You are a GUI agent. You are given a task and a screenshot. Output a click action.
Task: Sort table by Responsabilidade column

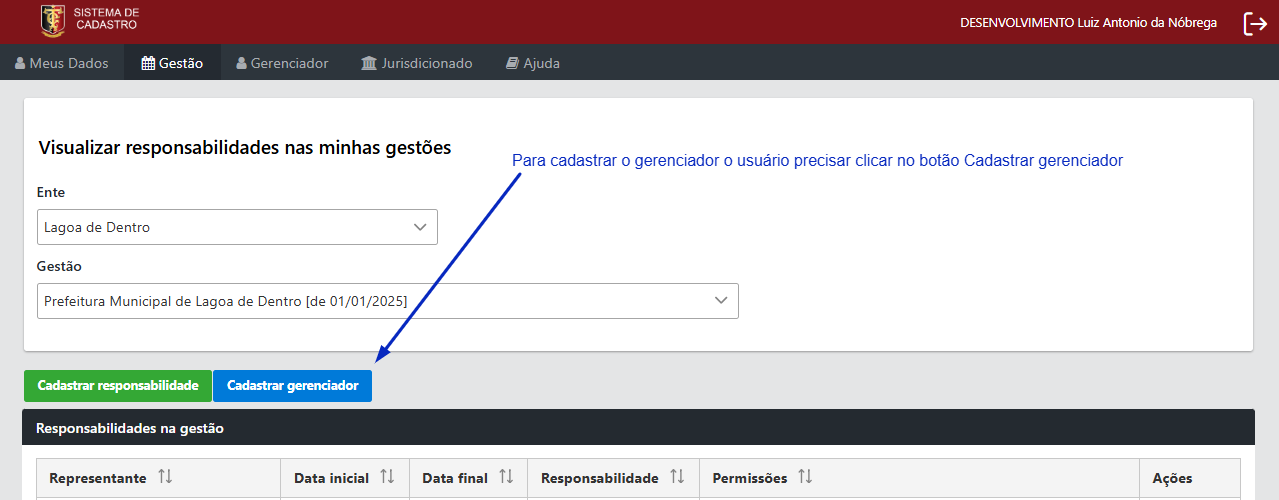tap(677, 478)
